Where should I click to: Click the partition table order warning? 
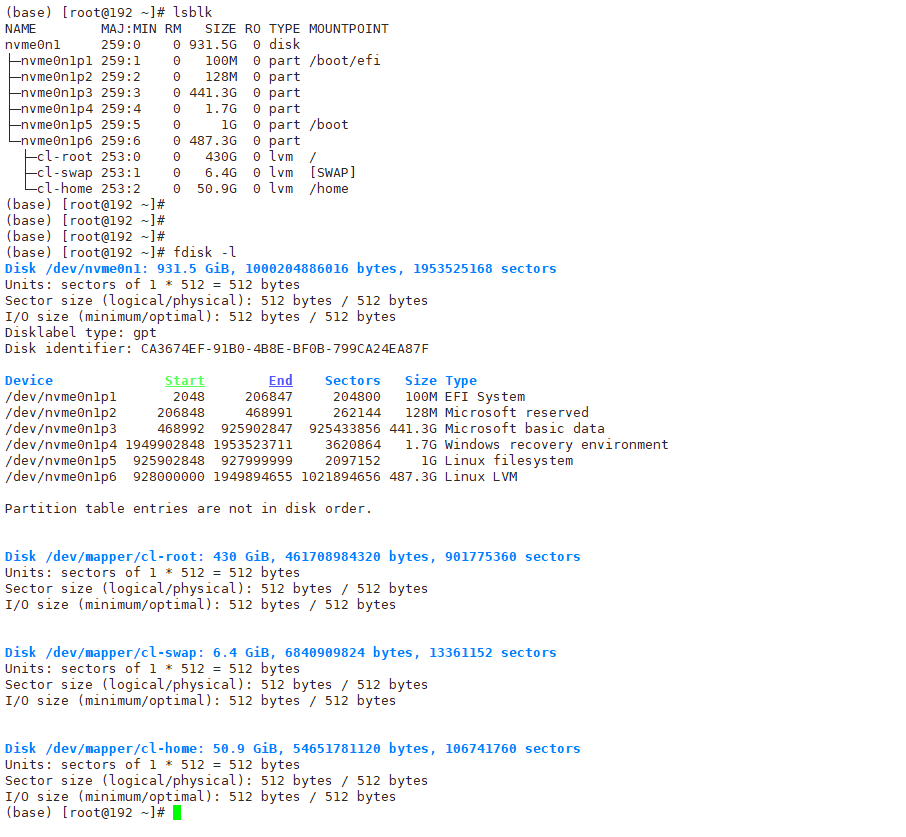click(x=188, y=509)
